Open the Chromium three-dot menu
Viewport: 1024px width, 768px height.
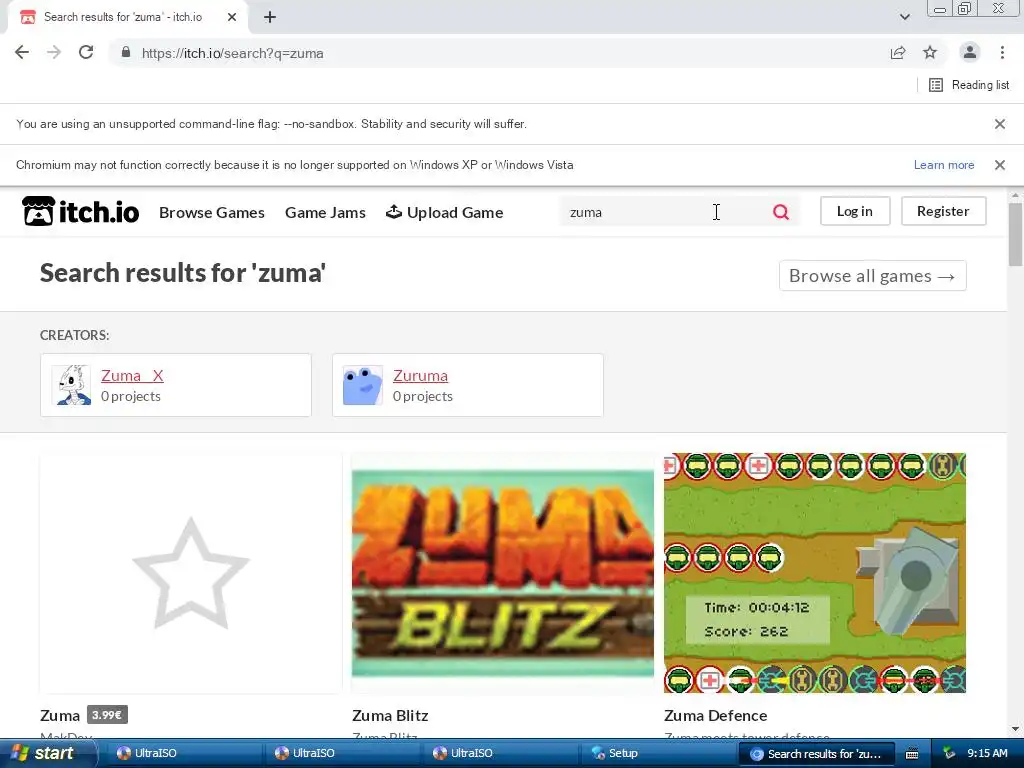(x=1002, y=52)
